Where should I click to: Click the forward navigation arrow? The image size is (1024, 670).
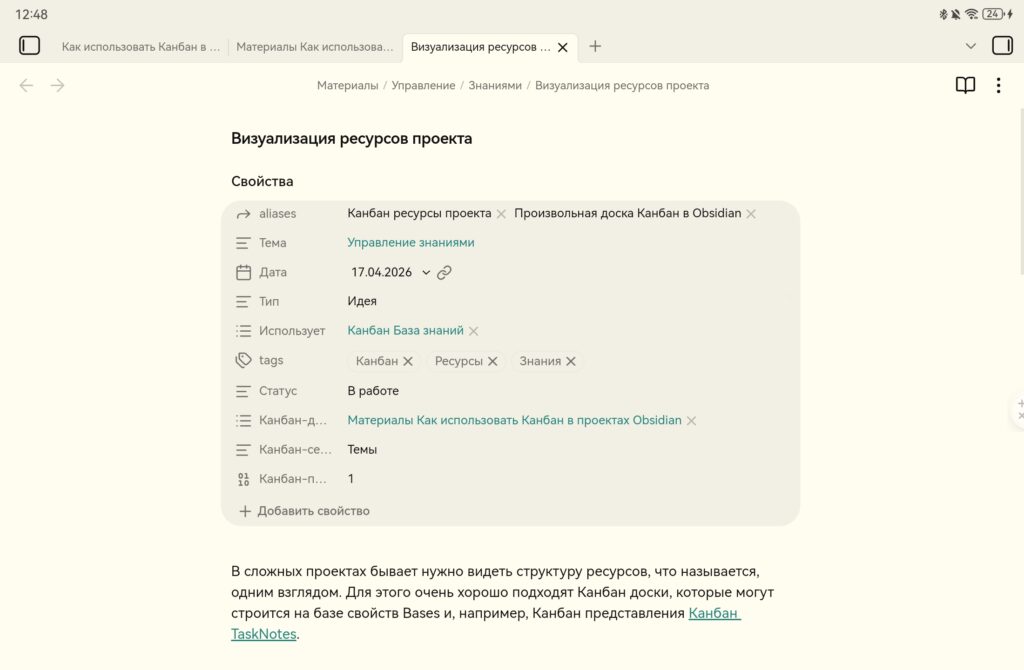click(x=57, y=85)
